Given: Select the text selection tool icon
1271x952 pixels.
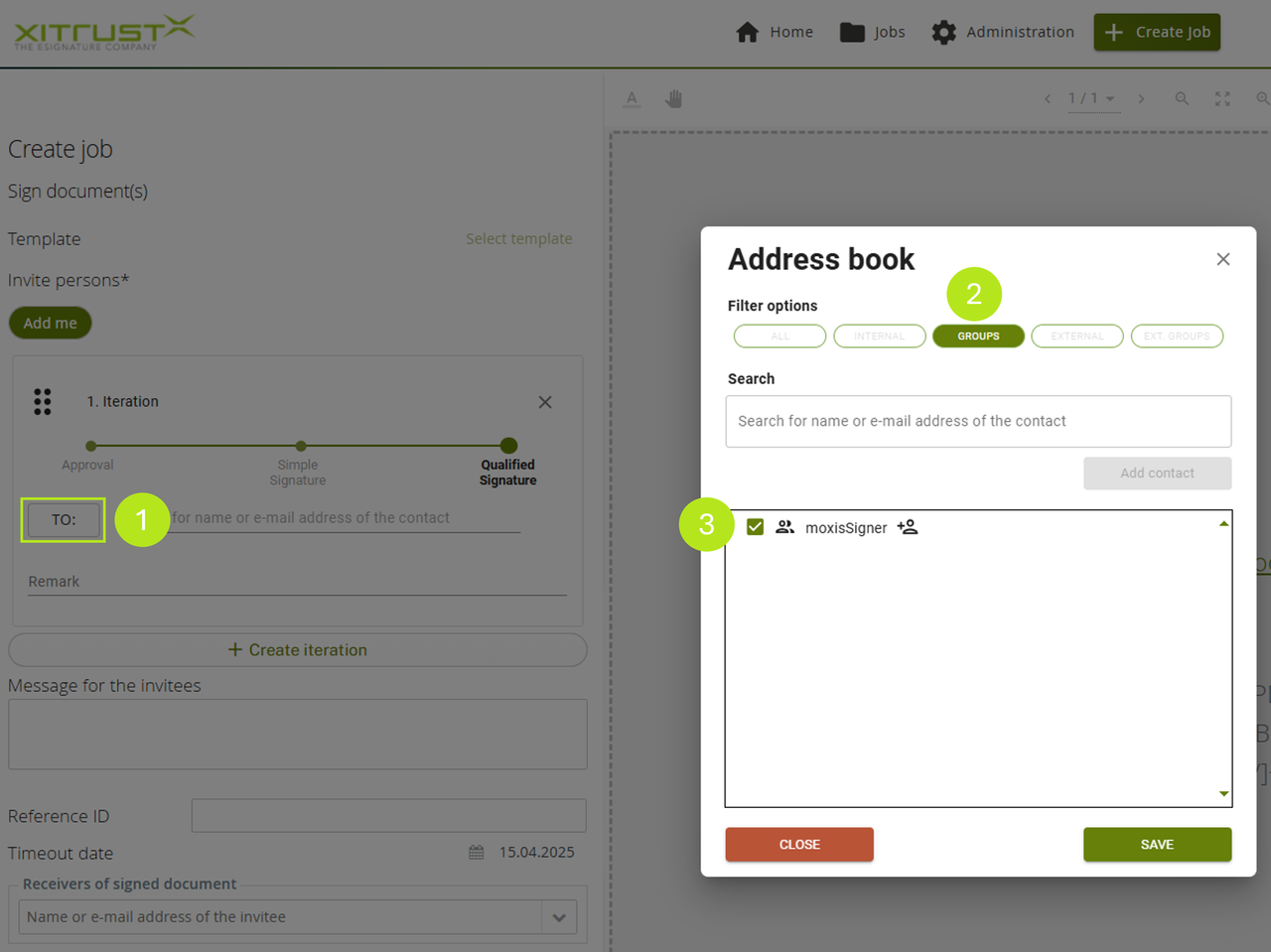Looking at the screenshot, I should click(x=632, y=99).
